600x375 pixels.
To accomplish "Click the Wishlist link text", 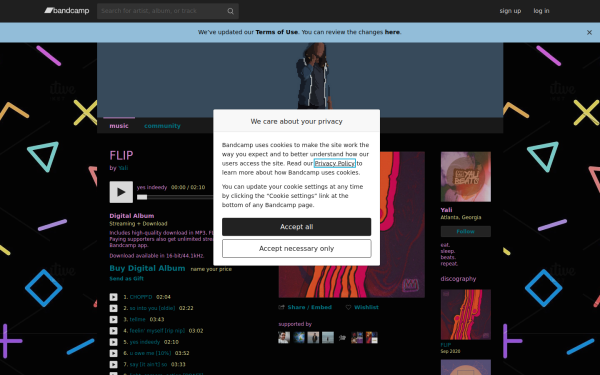I will [366, 307].
